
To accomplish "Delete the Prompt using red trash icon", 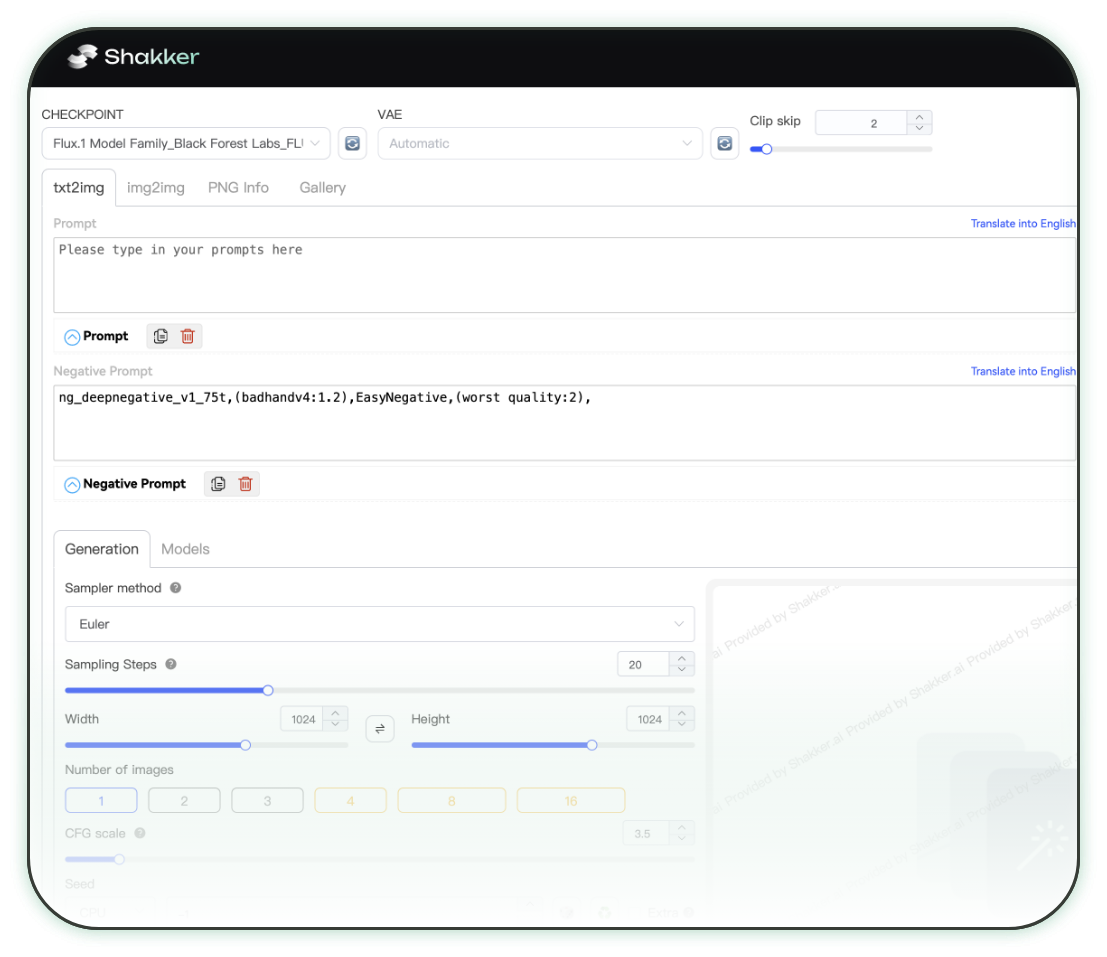I will pos(187,336).
